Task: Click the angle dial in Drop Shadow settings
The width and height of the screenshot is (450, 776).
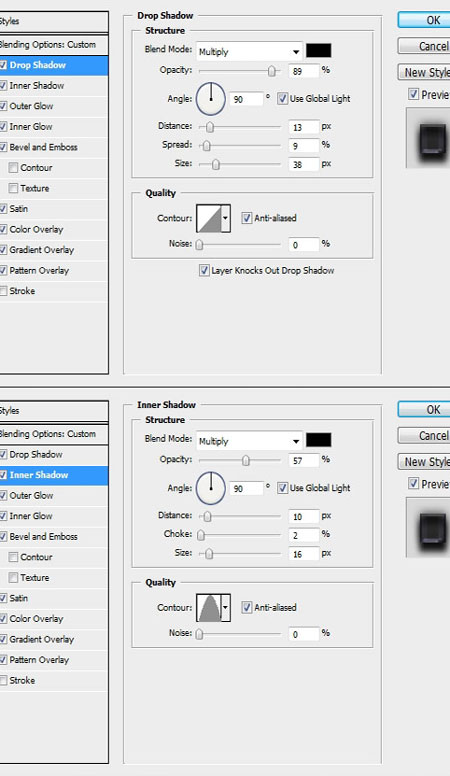Action: (211, 98)
